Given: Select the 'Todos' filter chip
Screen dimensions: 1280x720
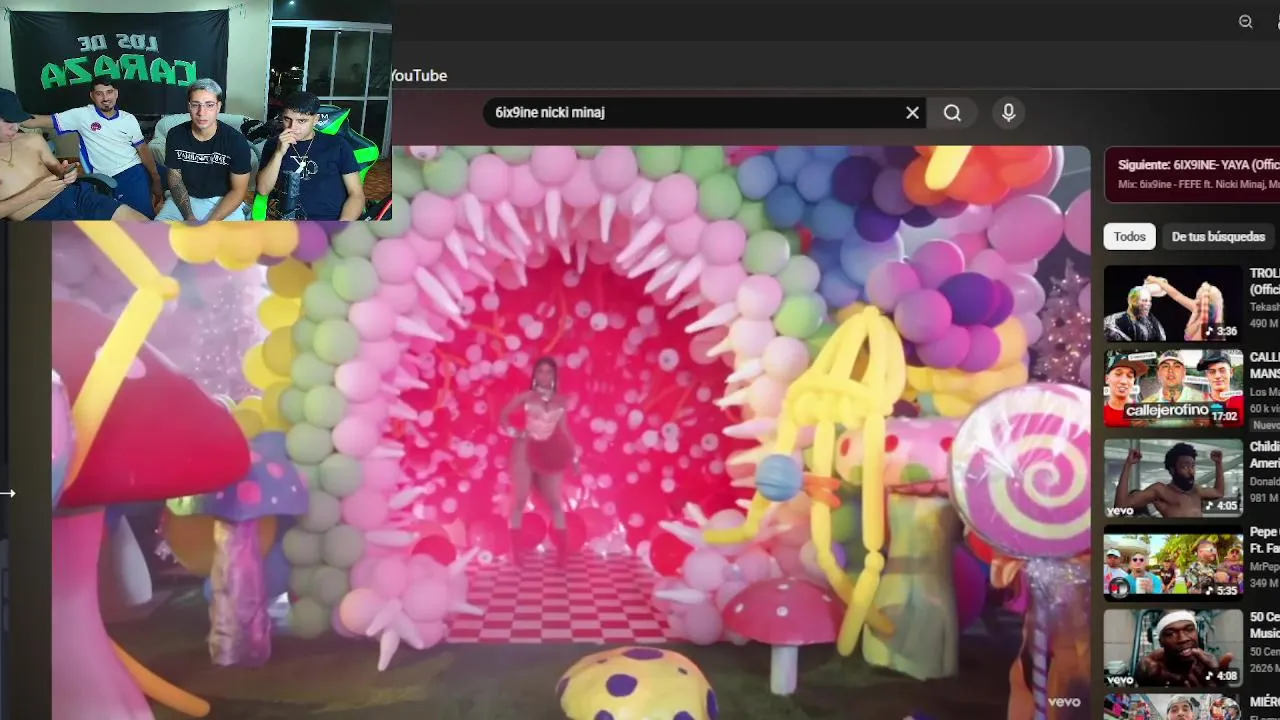Looking at the screenshot, I should coord(1130,237).
